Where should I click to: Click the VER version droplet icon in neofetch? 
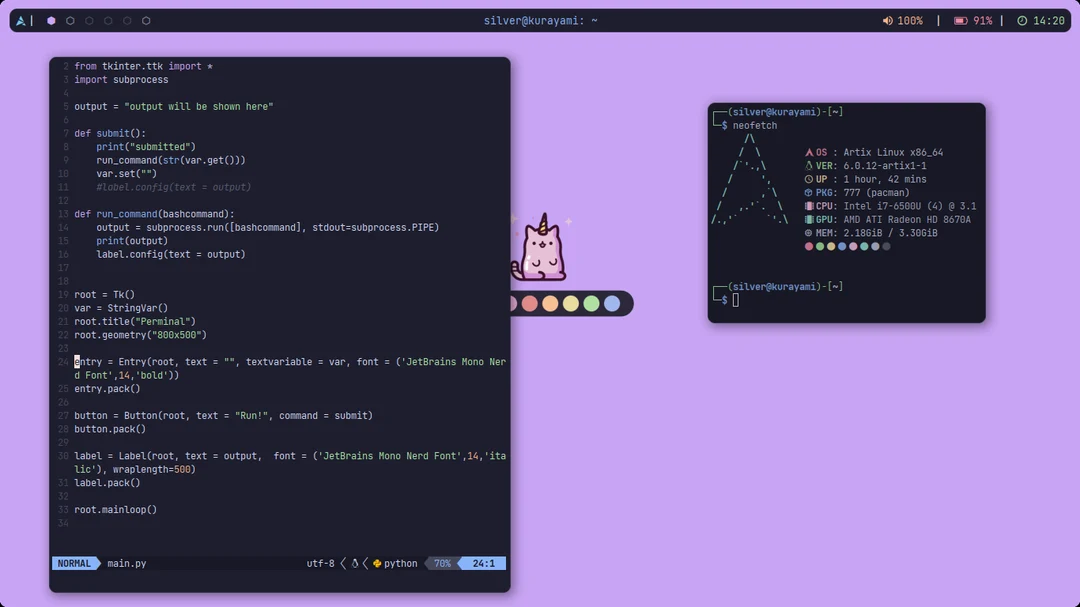pyautogui.click(x=808, y=165)
